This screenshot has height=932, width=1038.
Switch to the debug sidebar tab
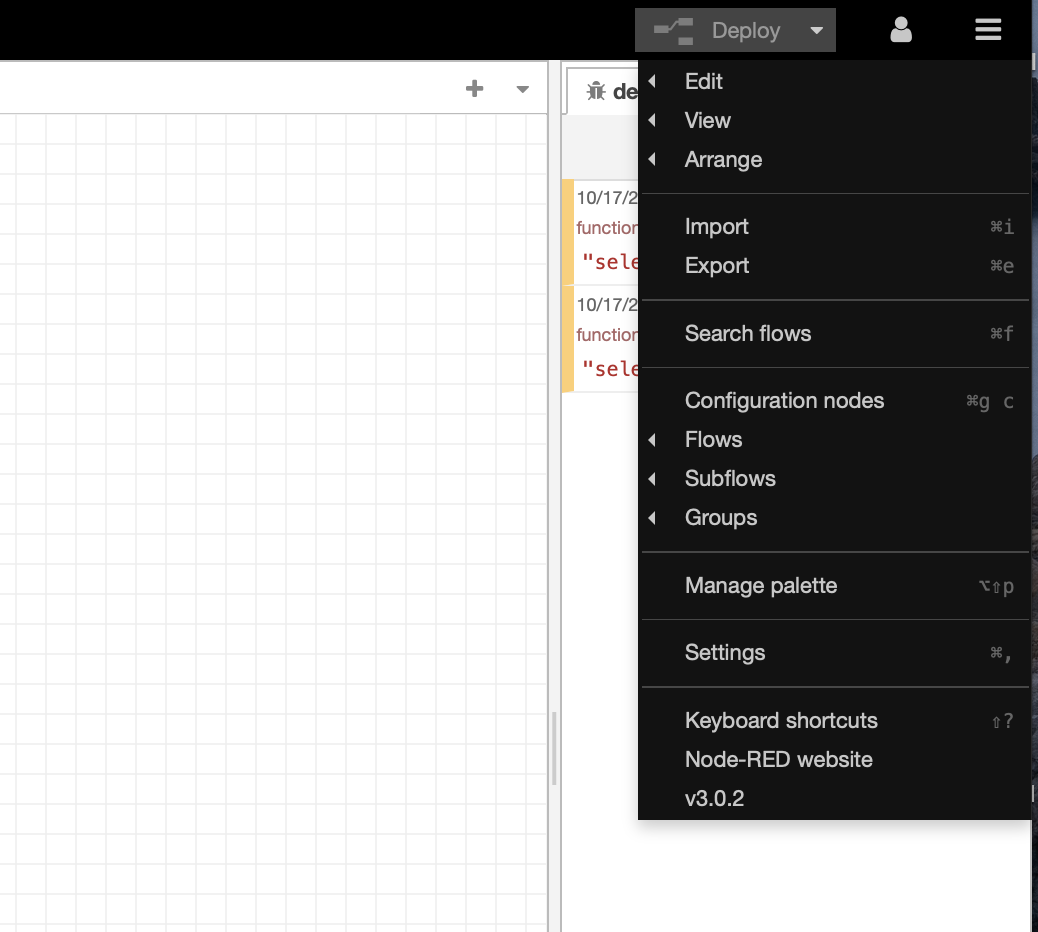coord(604,91)
